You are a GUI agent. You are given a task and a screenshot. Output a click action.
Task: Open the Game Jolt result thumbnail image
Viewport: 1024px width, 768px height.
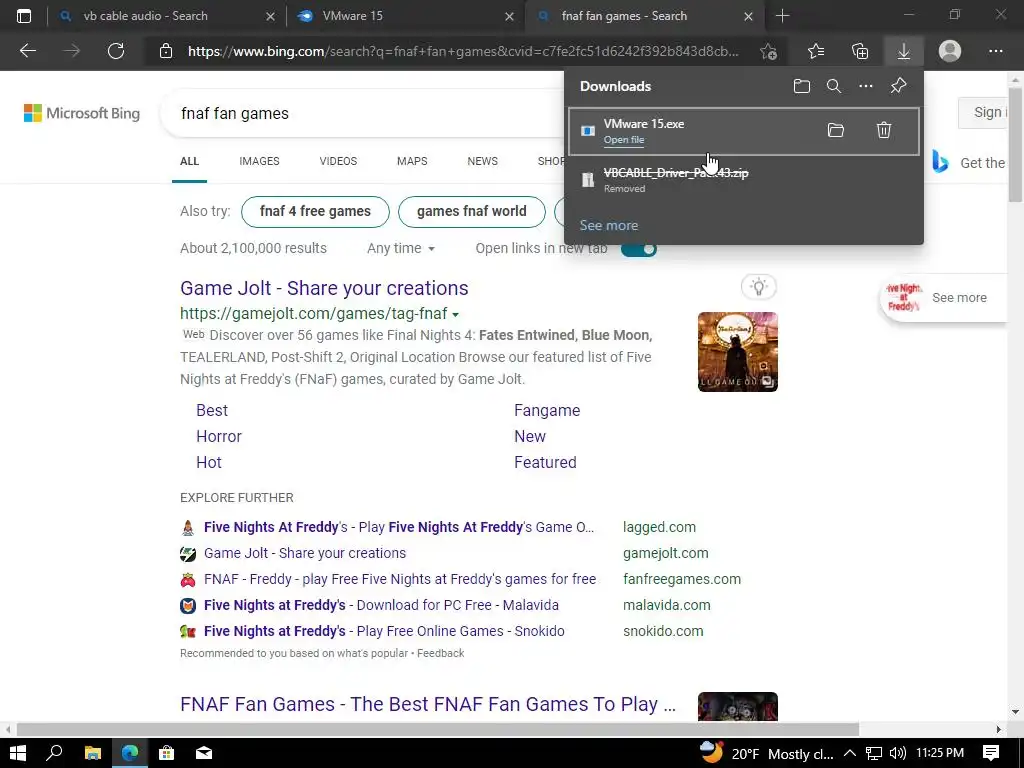(737, 352)
